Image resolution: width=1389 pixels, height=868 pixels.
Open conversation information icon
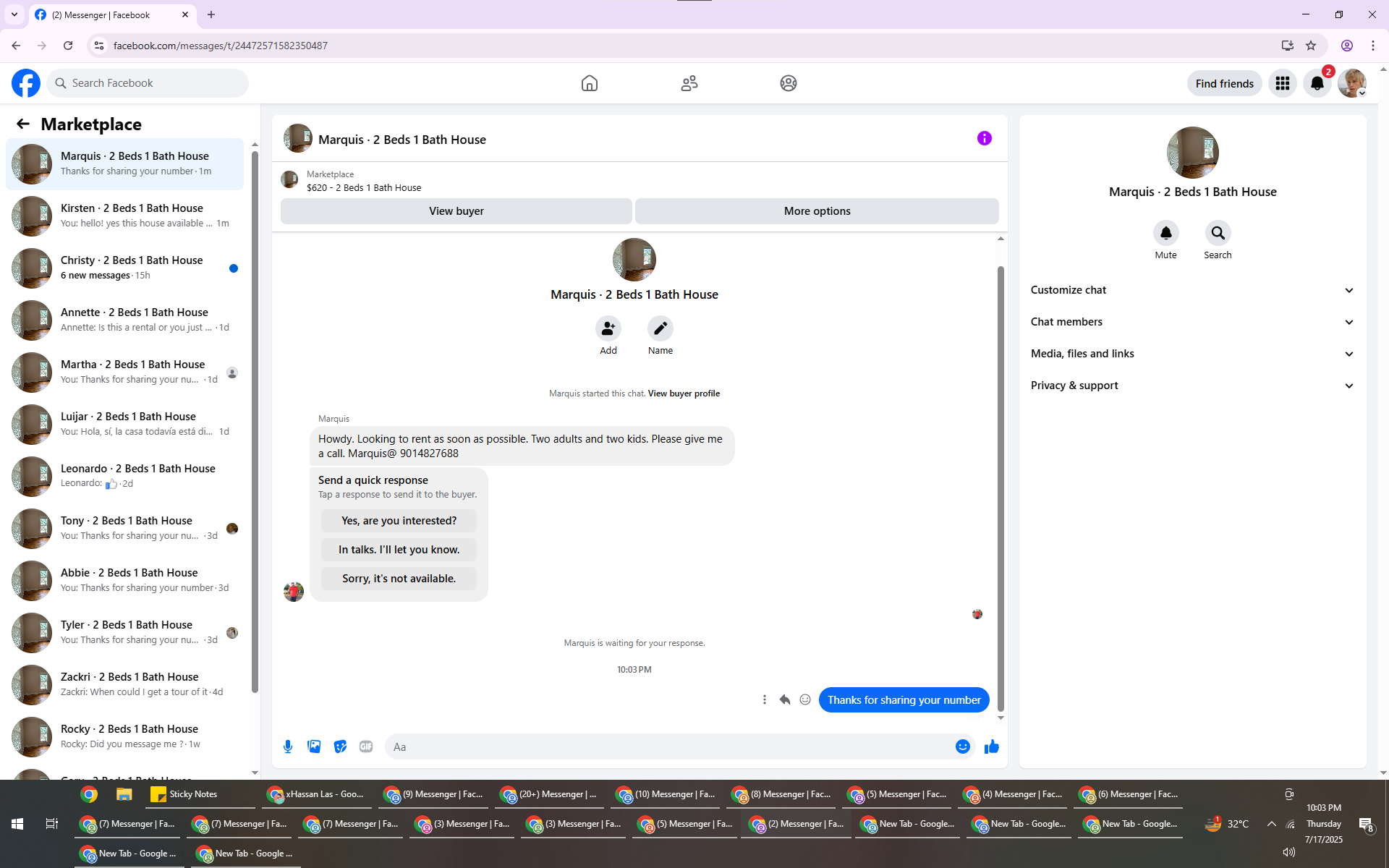pos(985,138)
